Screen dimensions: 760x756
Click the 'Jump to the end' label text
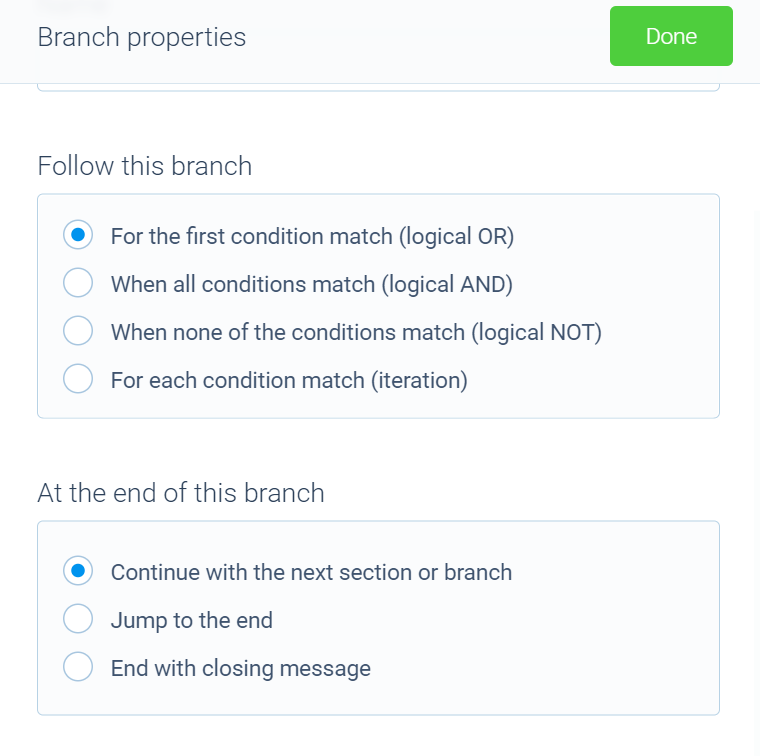point(192,621)
